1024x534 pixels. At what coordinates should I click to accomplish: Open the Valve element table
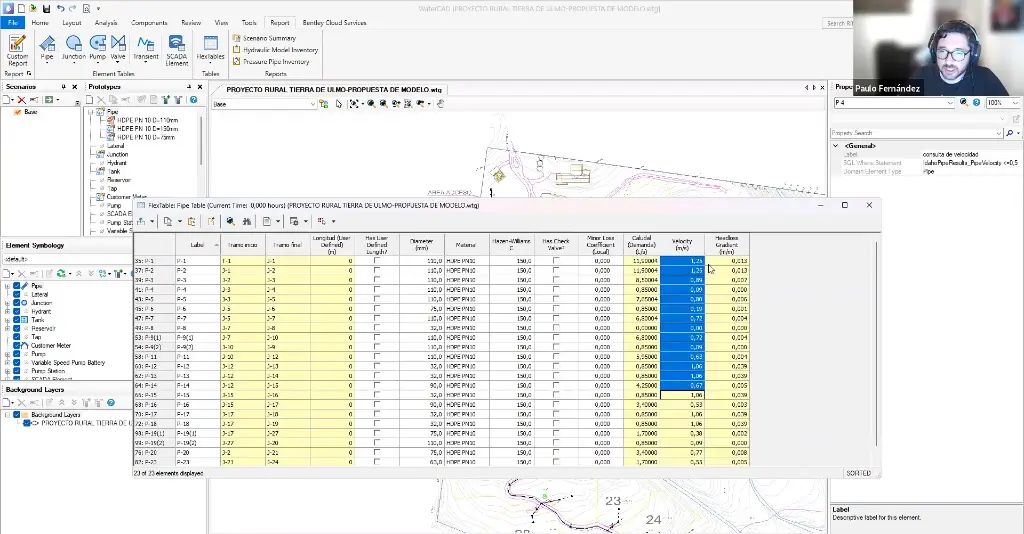point(118,49)
